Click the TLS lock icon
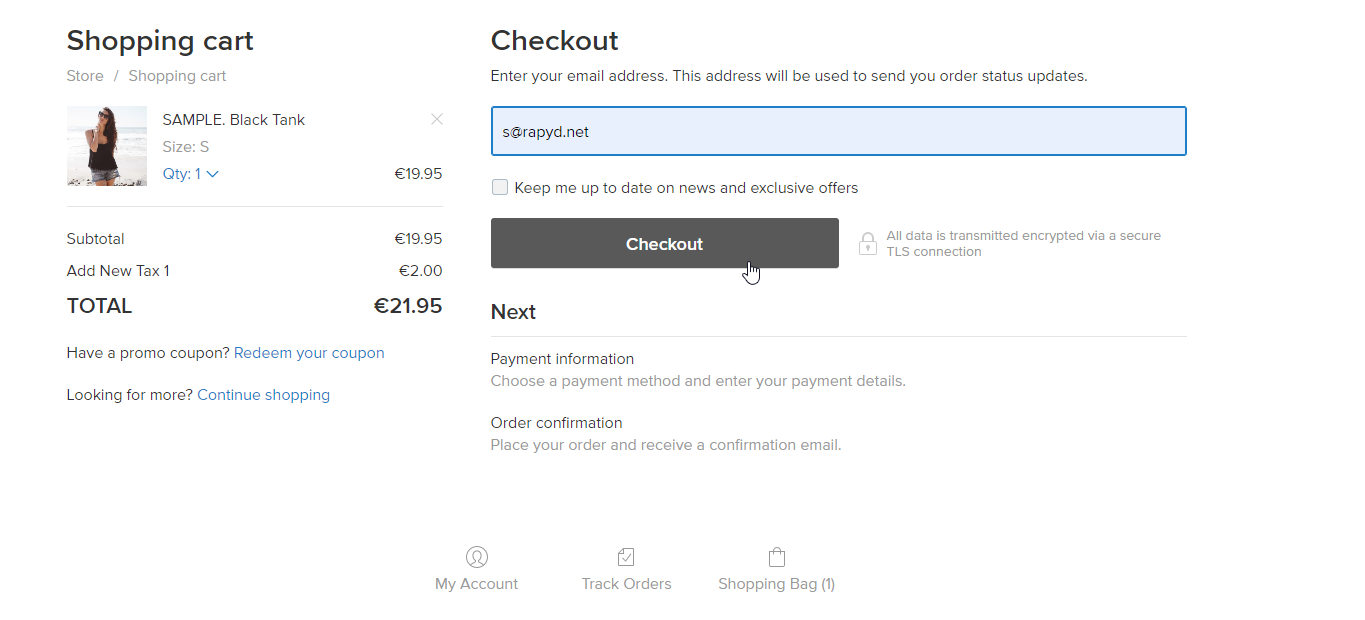This screenshot has width=1365, height=620. (x=868, y=244)
